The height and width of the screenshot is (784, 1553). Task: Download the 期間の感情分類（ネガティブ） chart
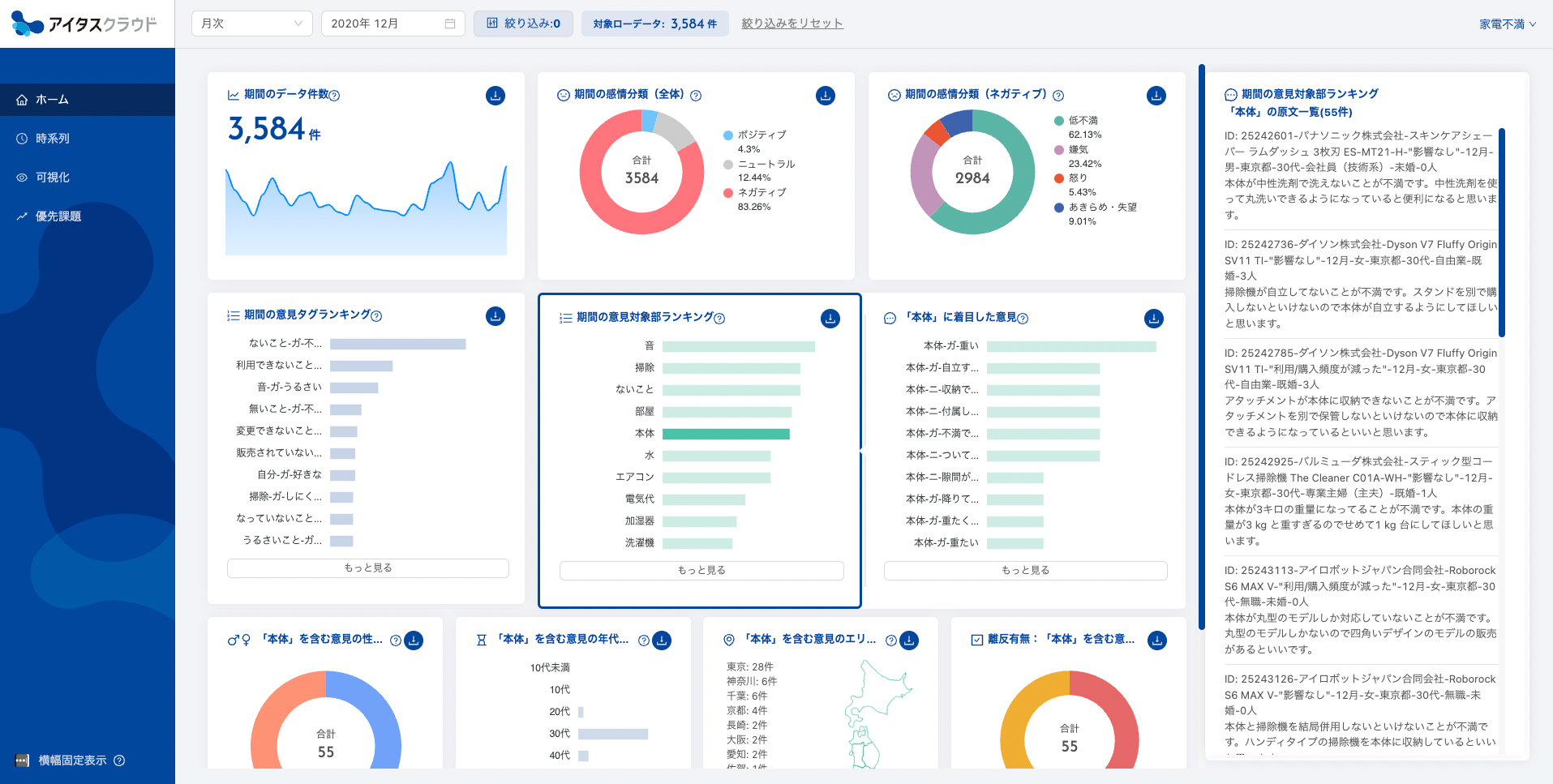pos(1156,96)
